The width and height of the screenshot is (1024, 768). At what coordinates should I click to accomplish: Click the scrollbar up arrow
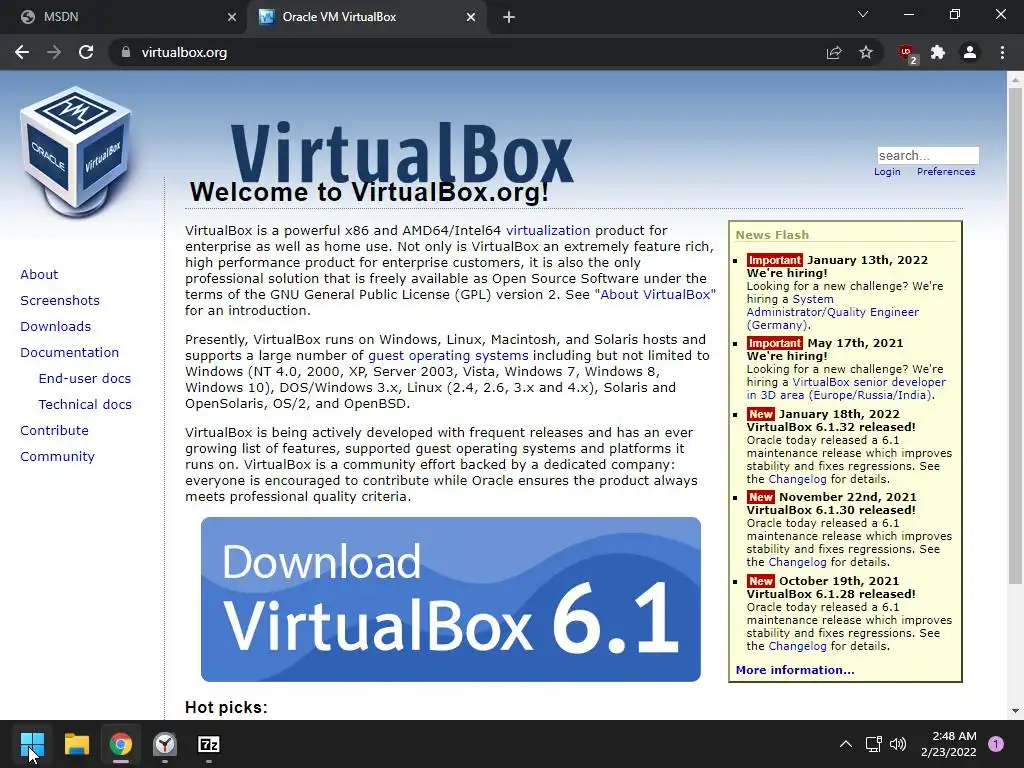[x=1015, y=79]
